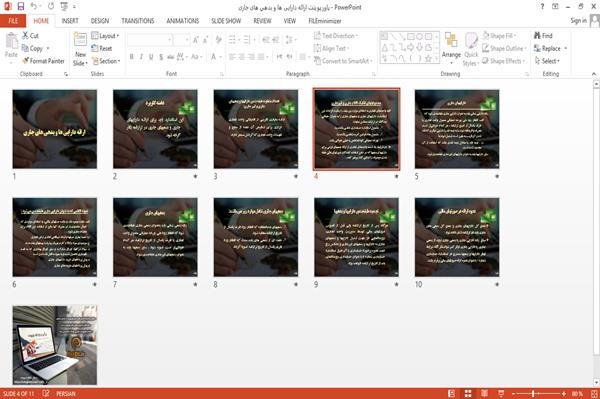The width and height of the screenshot is (600, 399).
Task: Adjust the zoom slider handle
Action: pyautogui.click(x=533, y=394)
